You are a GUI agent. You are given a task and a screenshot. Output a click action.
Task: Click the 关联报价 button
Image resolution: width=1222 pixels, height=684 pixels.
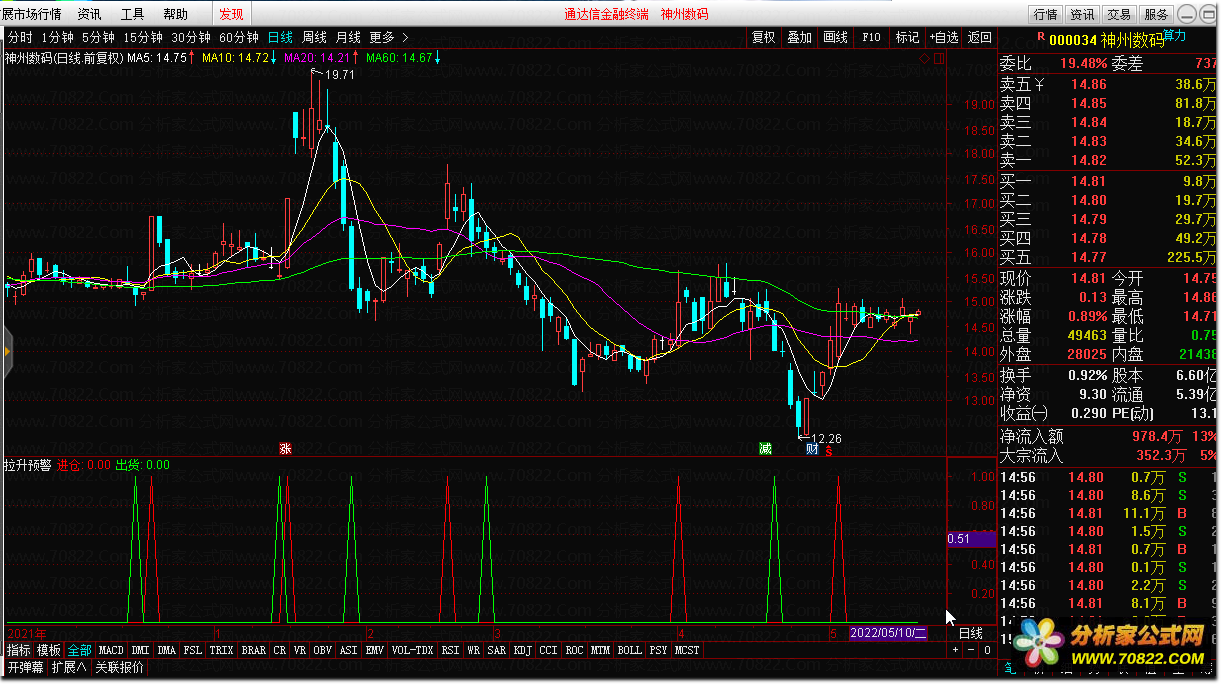point(119,667)
